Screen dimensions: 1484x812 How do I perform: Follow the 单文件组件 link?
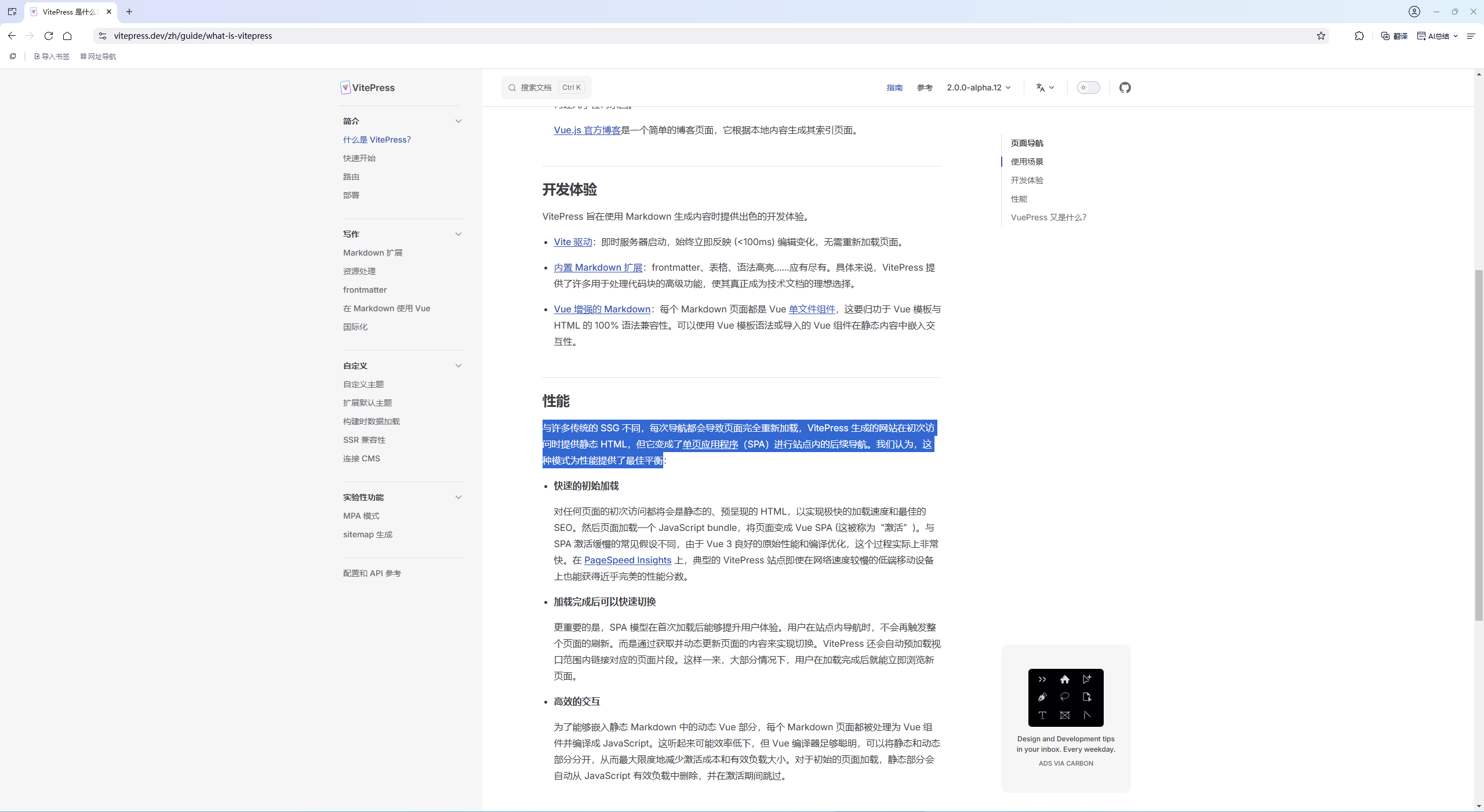click(x=812, y=309)
